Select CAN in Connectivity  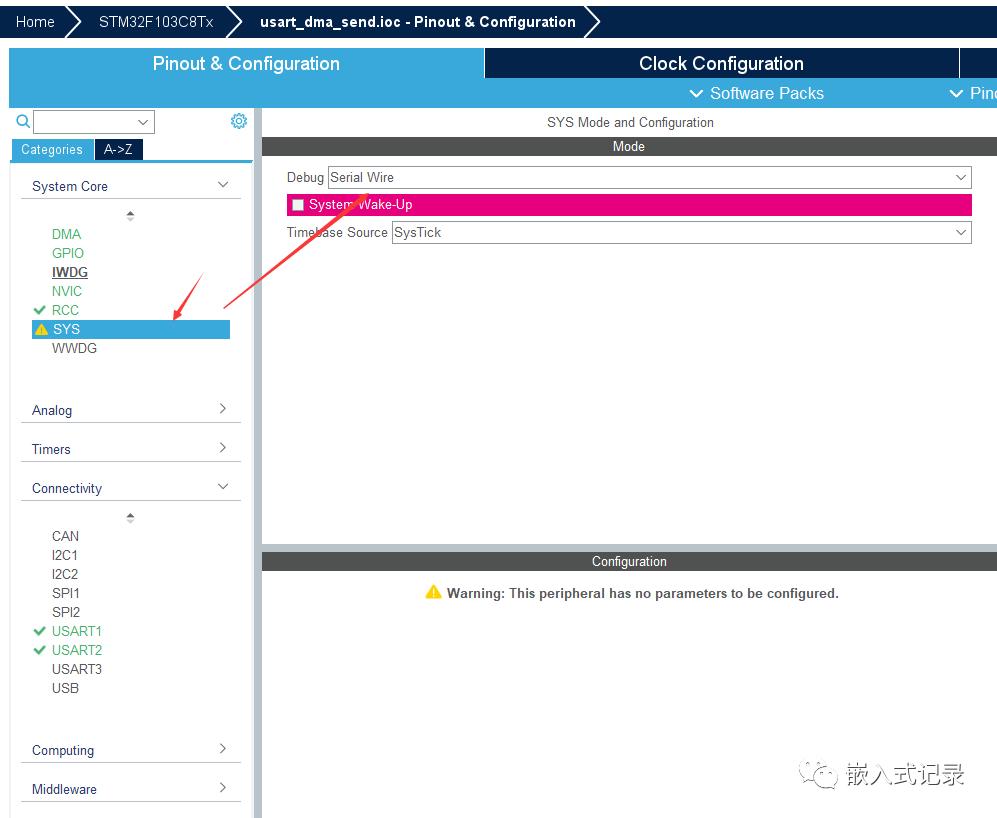65,536
